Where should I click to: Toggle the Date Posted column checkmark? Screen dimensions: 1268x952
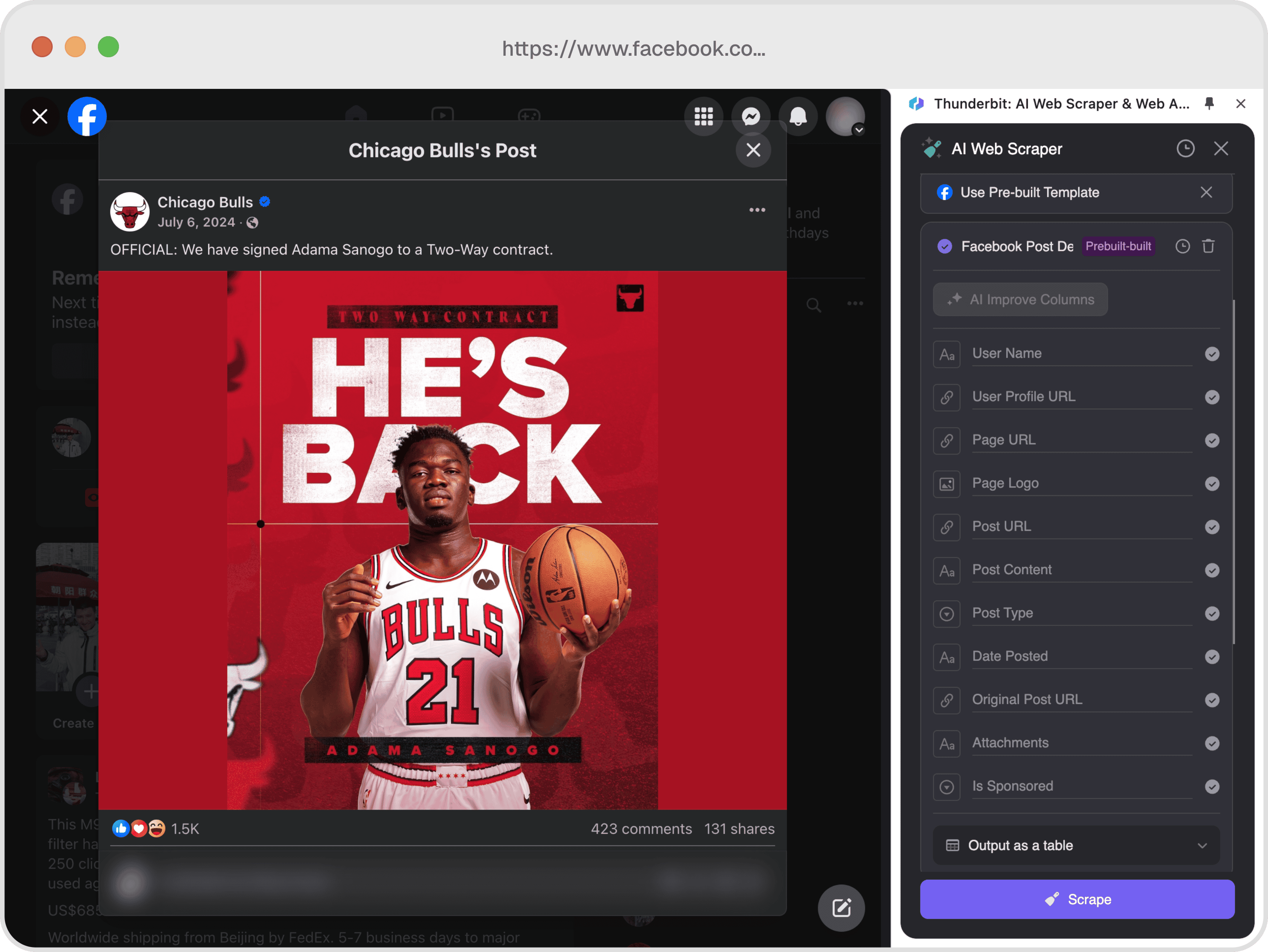click(x=1212, y=657)
